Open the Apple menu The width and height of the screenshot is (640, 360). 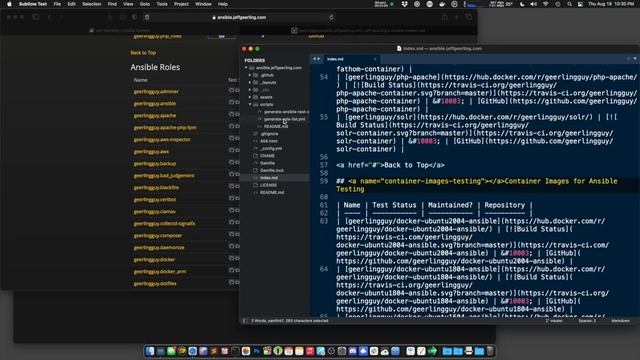pos(9,4)
